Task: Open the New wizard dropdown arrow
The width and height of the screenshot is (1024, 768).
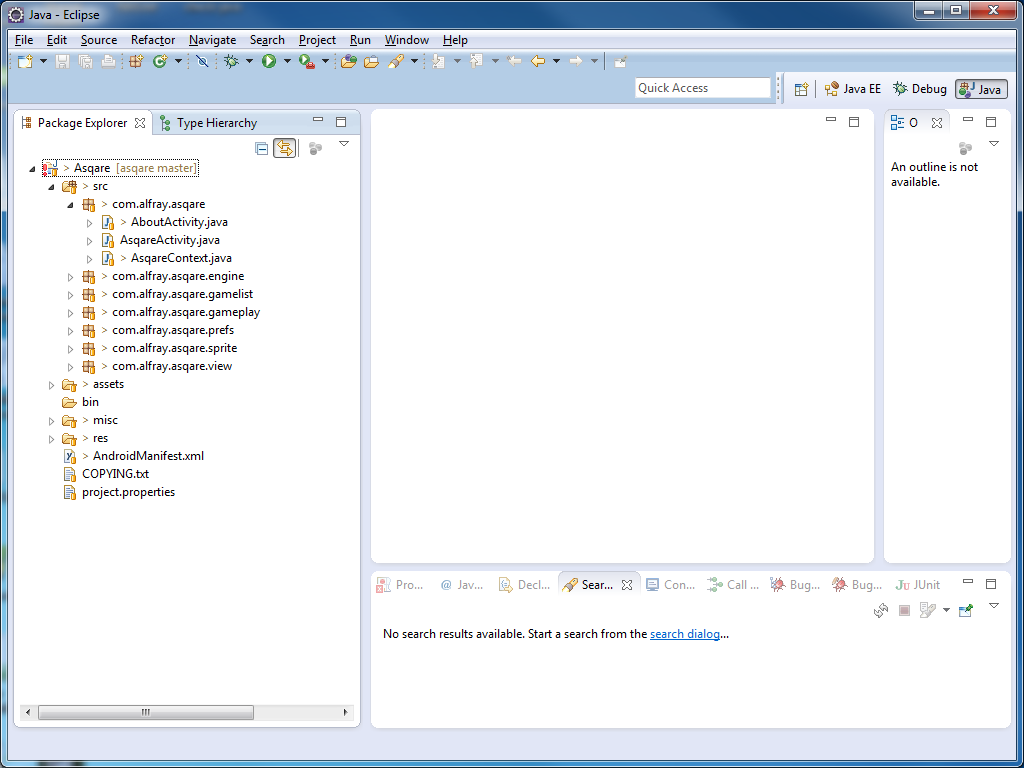Action: coord(44,61)
